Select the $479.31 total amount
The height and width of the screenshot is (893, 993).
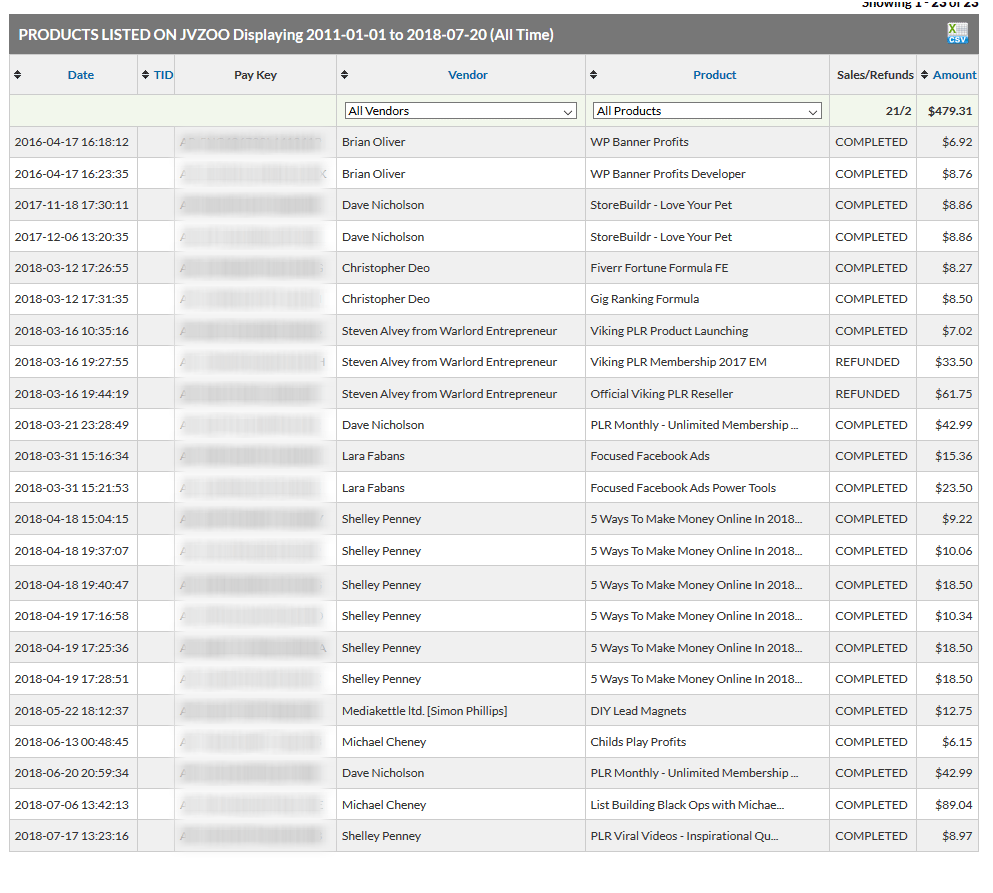(x=950, y=111)
